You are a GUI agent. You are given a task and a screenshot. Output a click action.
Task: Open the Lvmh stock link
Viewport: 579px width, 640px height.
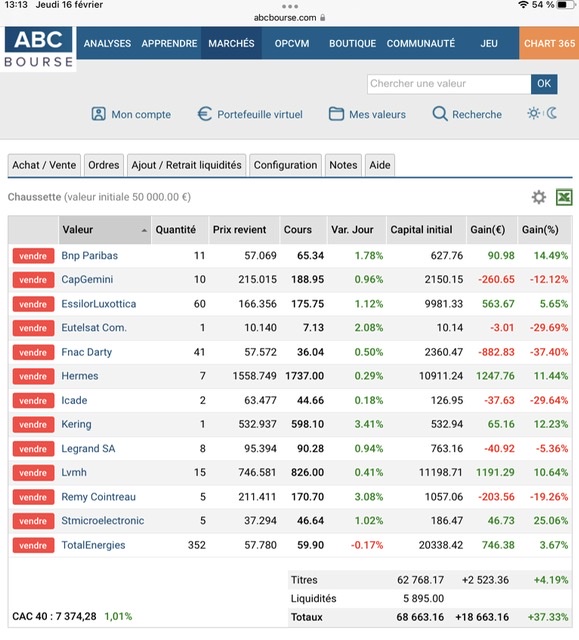click(x=74, y=473)
